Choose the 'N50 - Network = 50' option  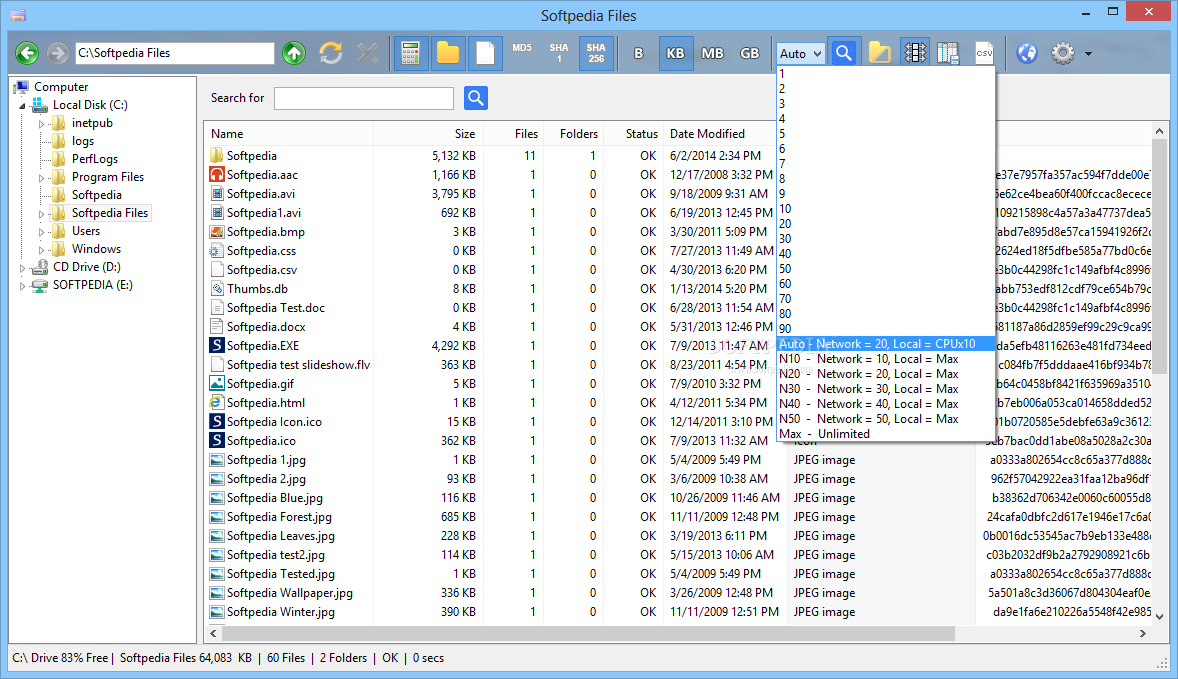point(887,419)
